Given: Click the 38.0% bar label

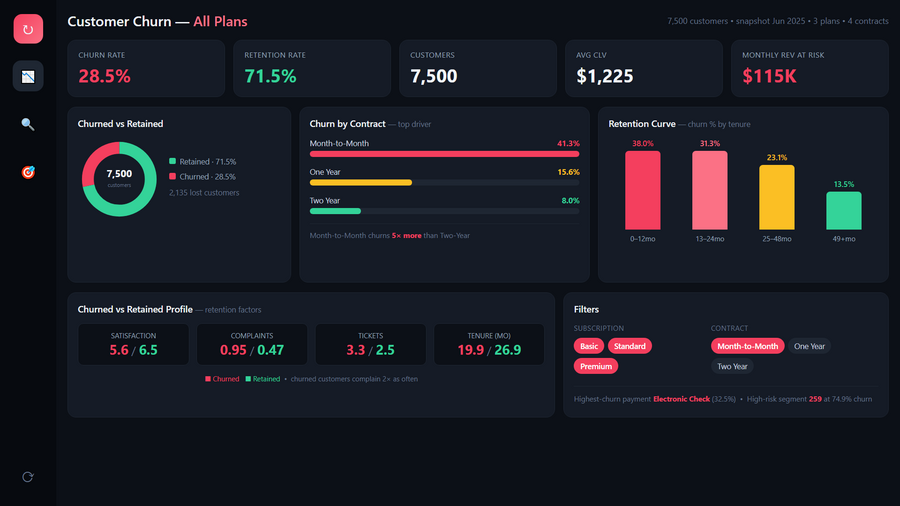Looking at the screenshot, I should point(643,143).
